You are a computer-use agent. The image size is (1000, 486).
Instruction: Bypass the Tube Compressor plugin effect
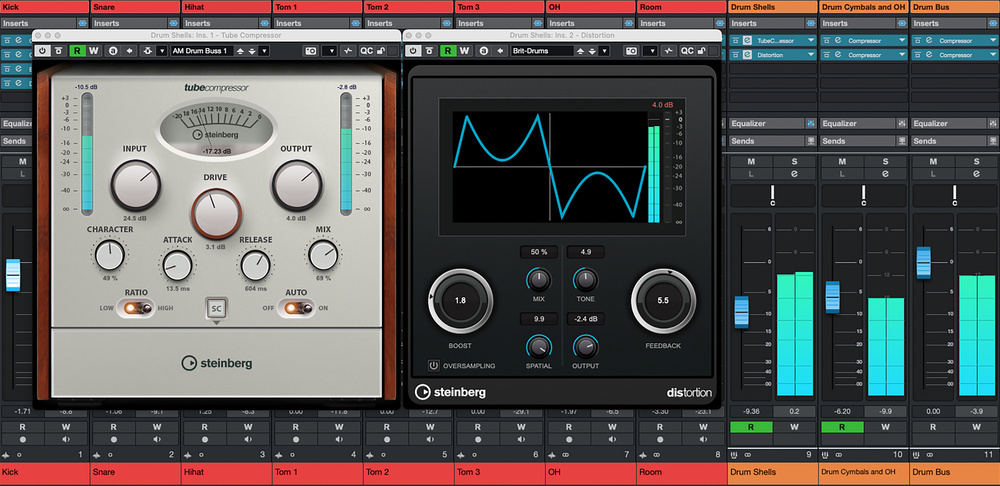click(59, 50)
